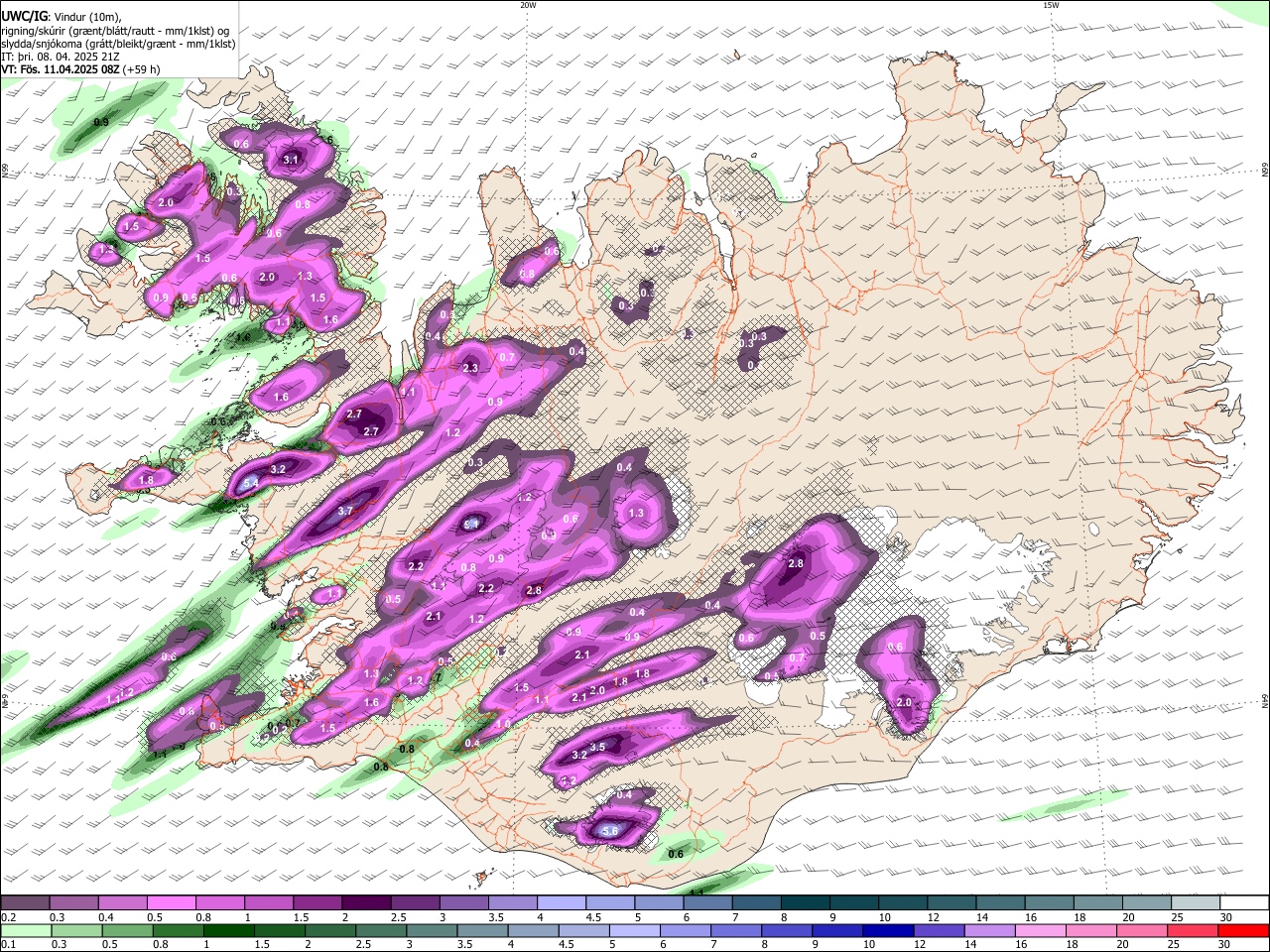
Task: Pick the bright pink snow-row swatch labeled 0.5
Action: click(171, 902)
